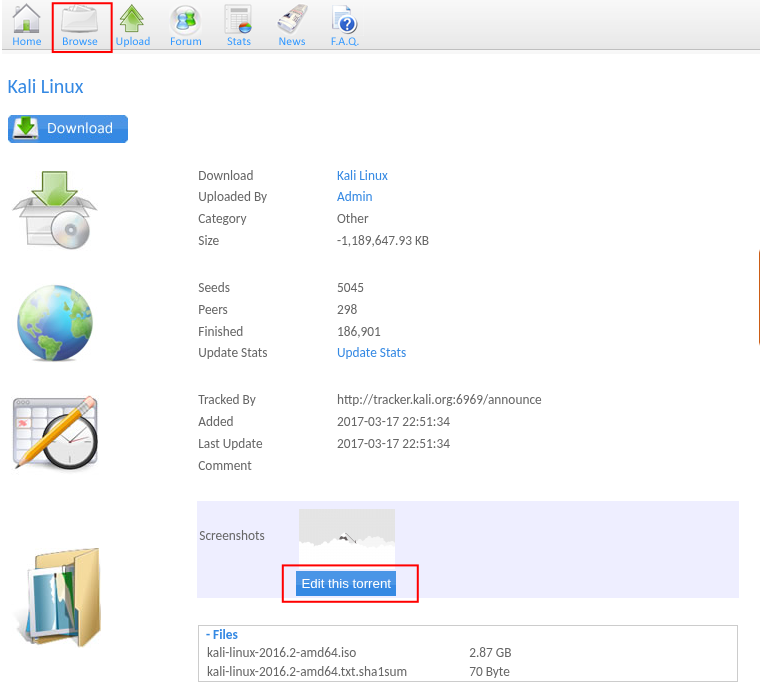This screenshot has width=760, height=687.
Task: Select the category value Other
Action: [352, 219]
